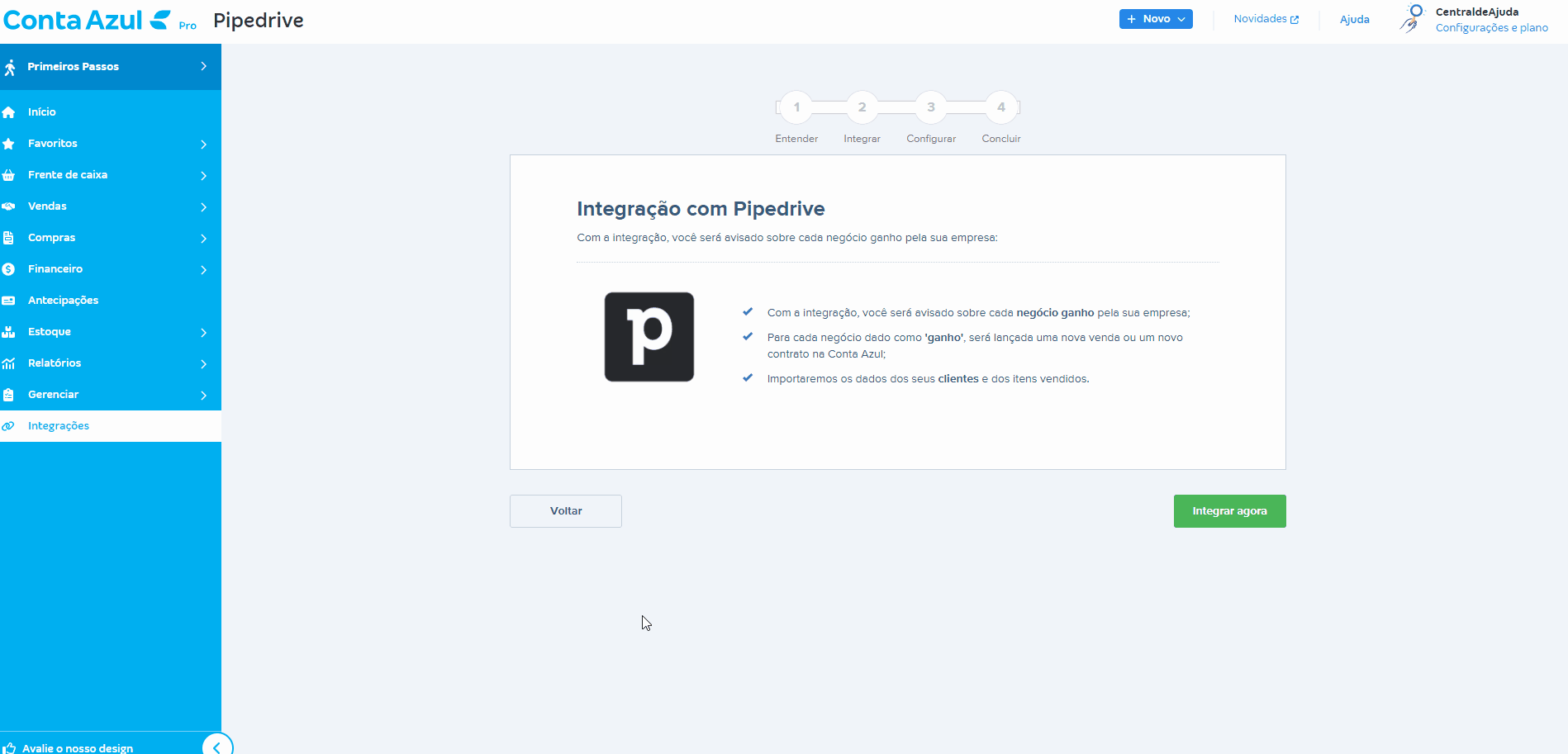Click the Financeiro dollar coin icon

click(9, 269)
